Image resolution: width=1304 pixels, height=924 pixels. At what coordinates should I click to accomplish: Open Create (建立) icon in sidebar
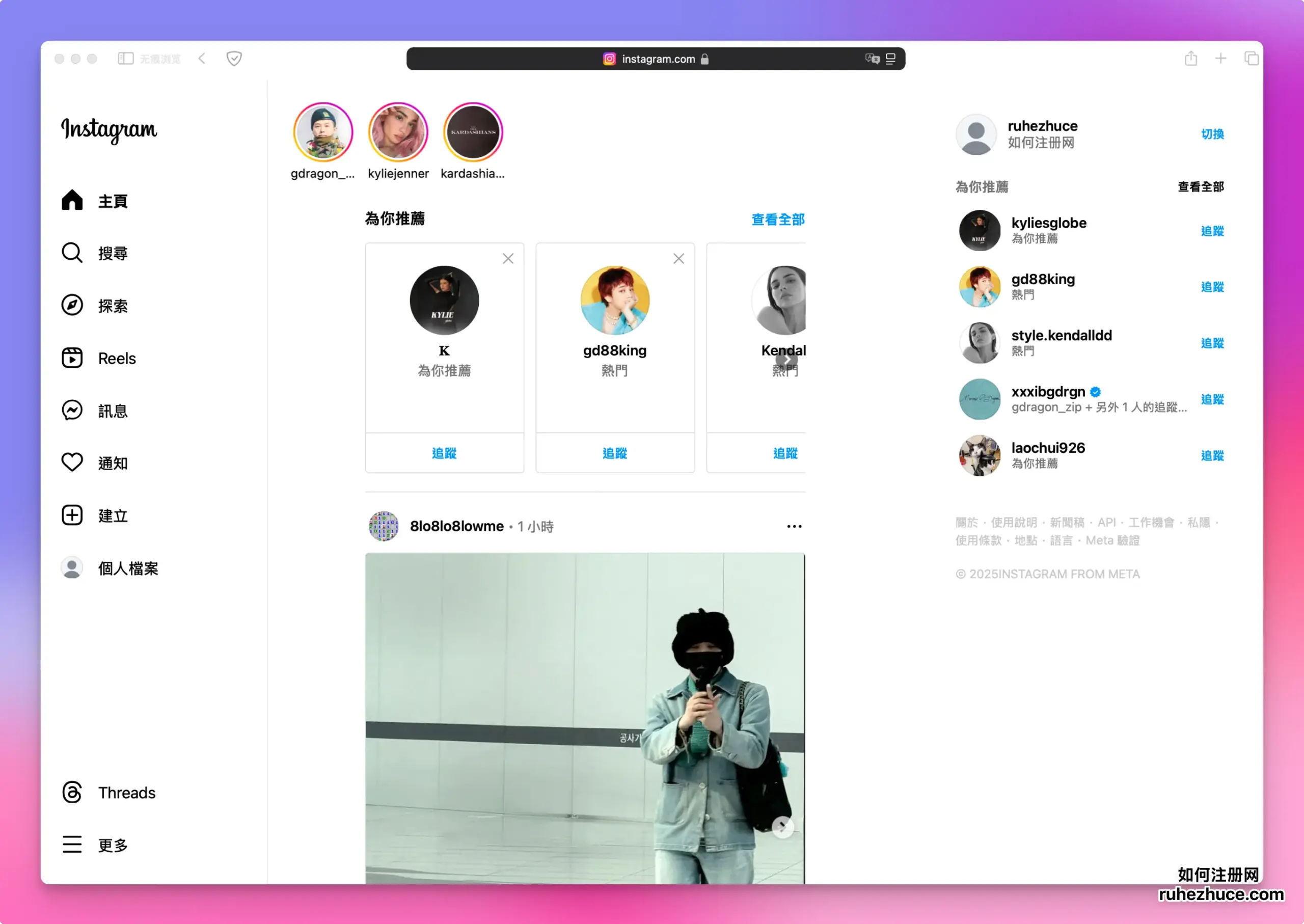coord(71,515)
